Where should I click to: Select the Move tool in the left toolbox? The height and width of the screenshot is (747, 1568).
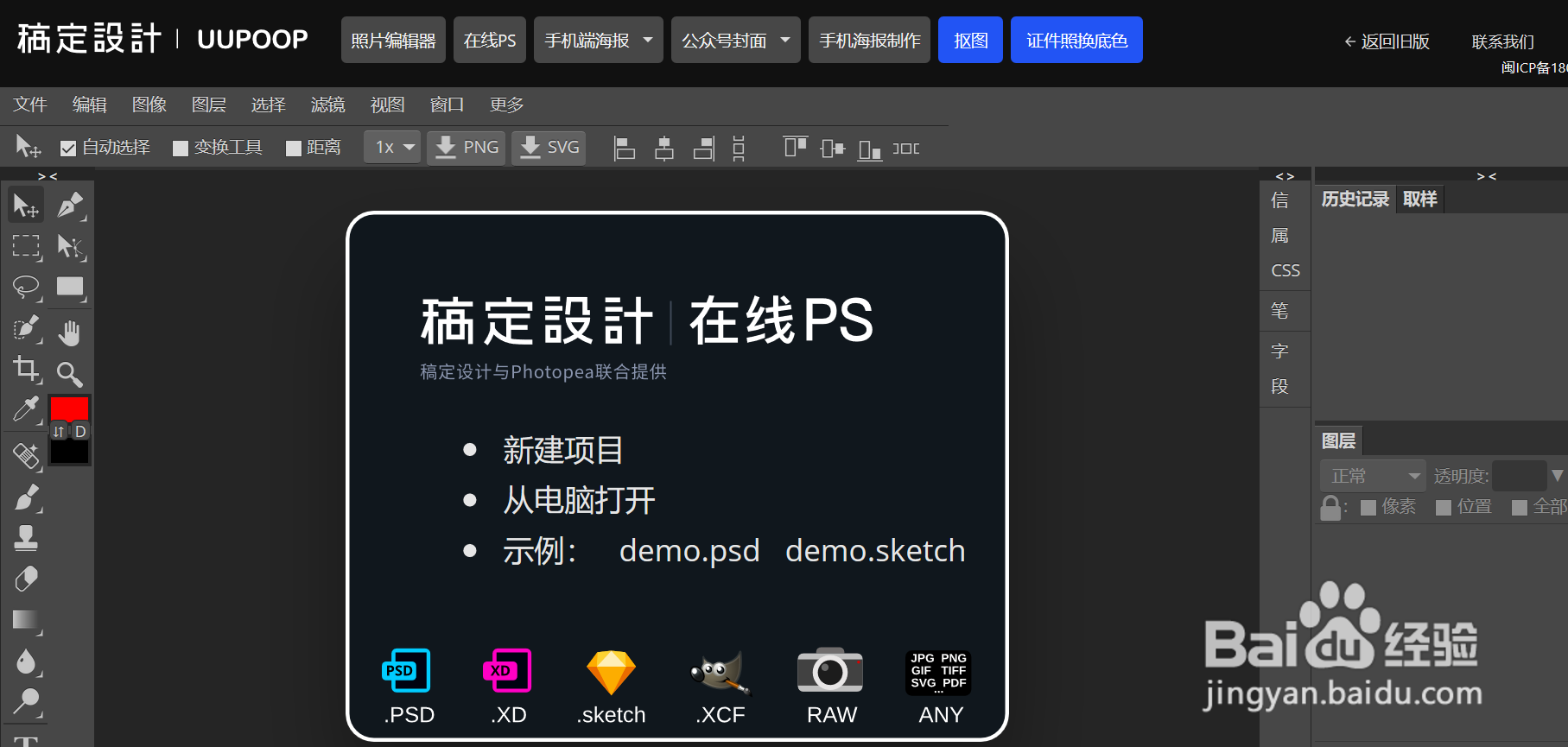click(x=26, y=206)
